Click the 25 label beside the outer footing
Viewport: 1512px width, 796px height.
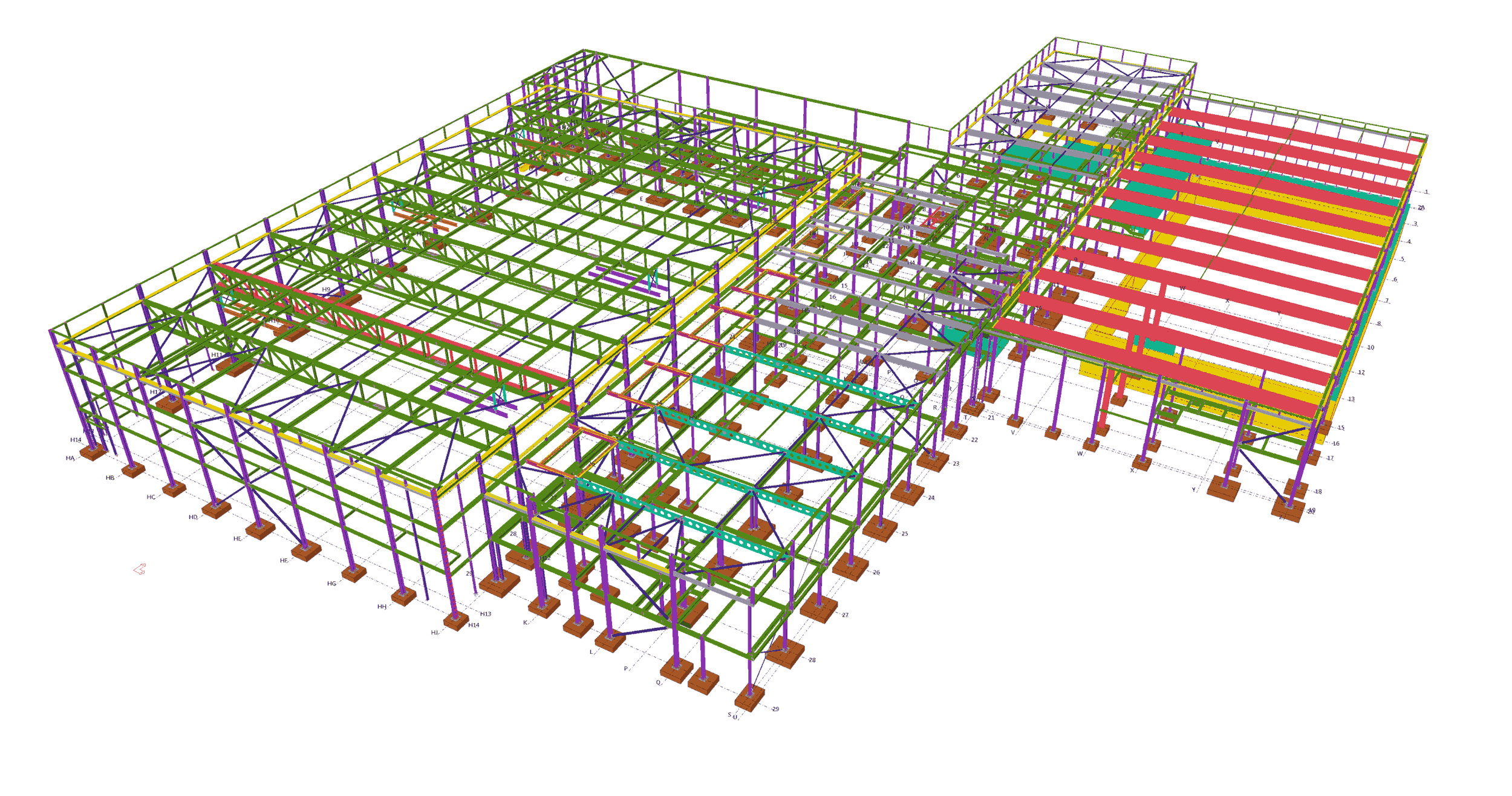click(905, 534)
